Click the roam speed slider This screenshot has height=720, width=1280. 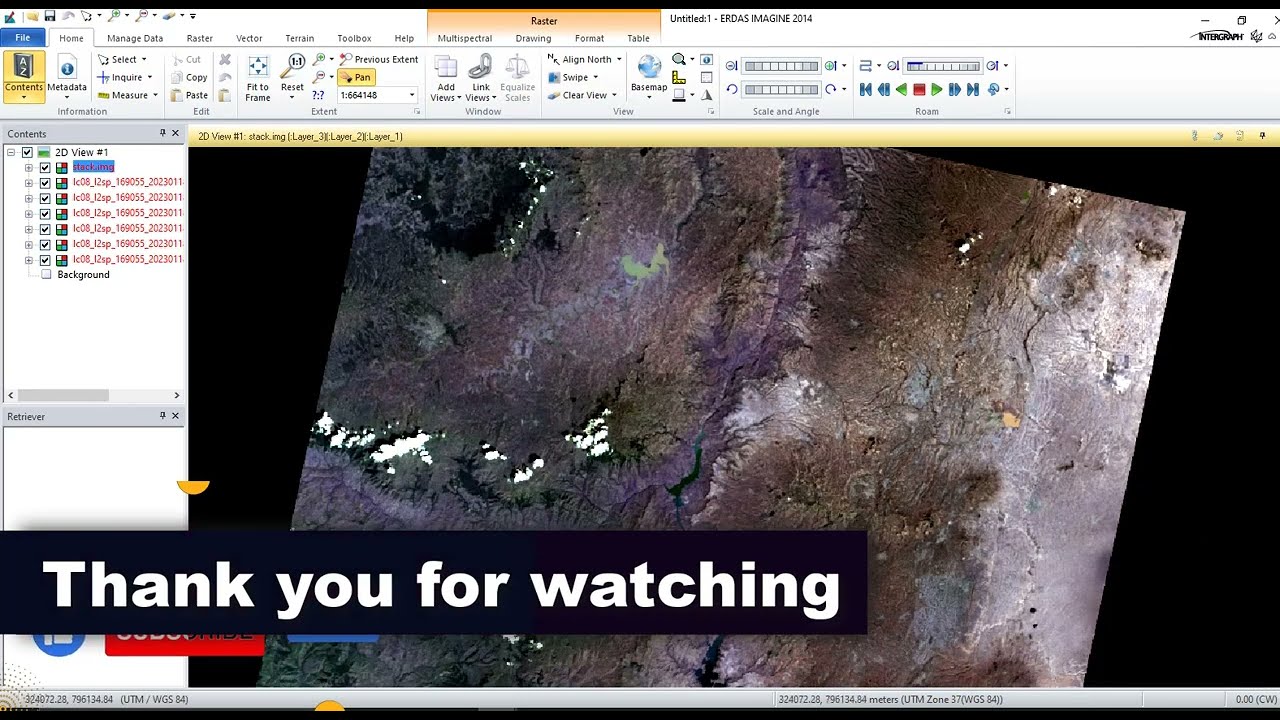pos(943,66)
